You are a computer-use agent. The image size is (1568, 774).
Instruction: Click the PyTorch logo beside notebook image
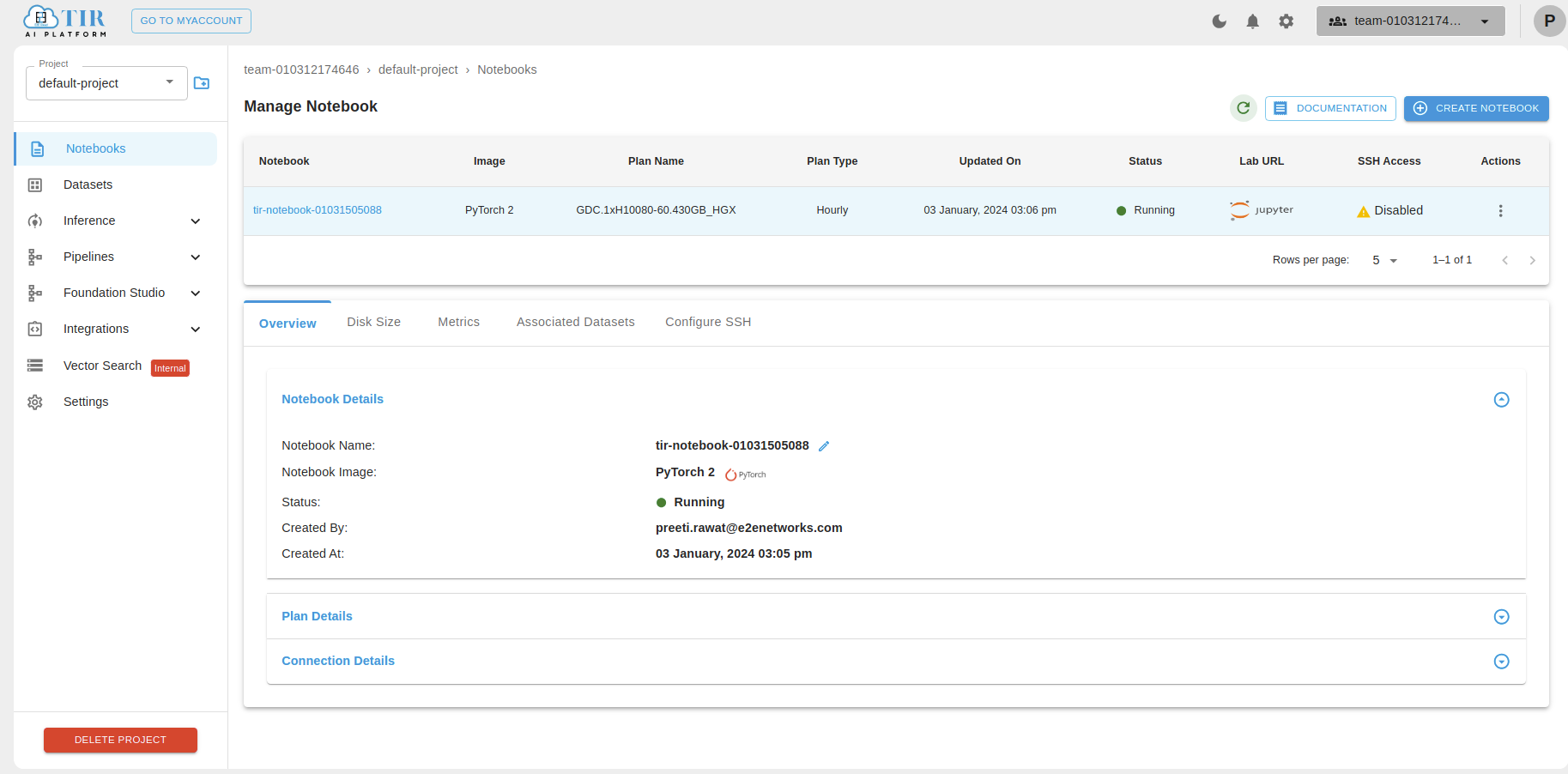point(745,475)
